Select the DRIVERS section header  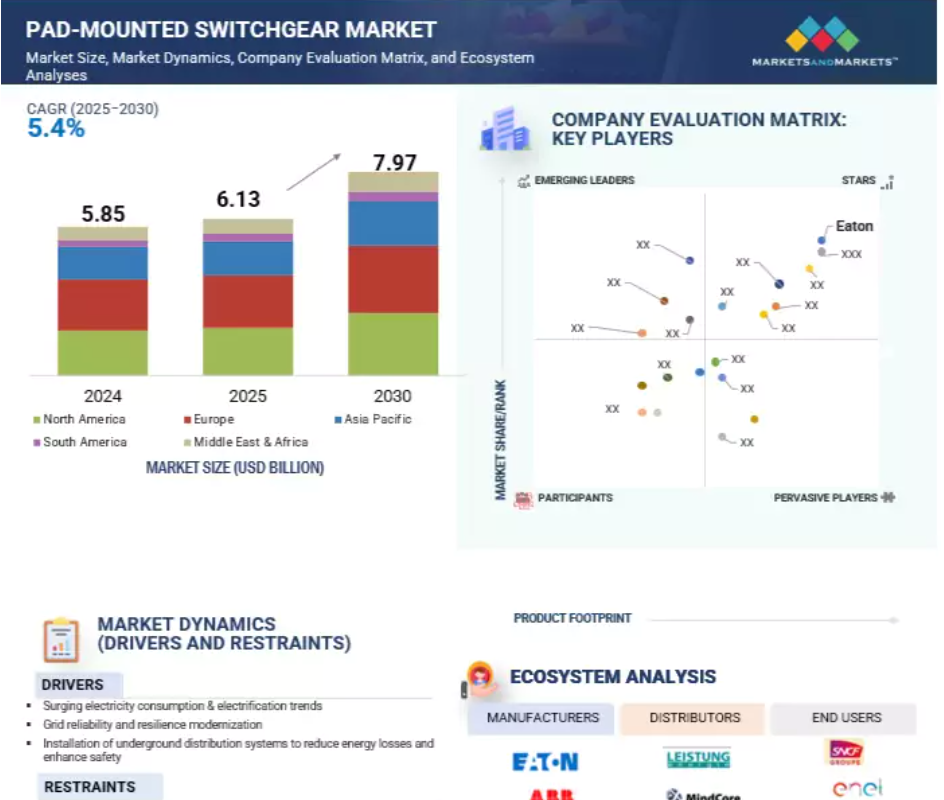[x=79, y=685]
